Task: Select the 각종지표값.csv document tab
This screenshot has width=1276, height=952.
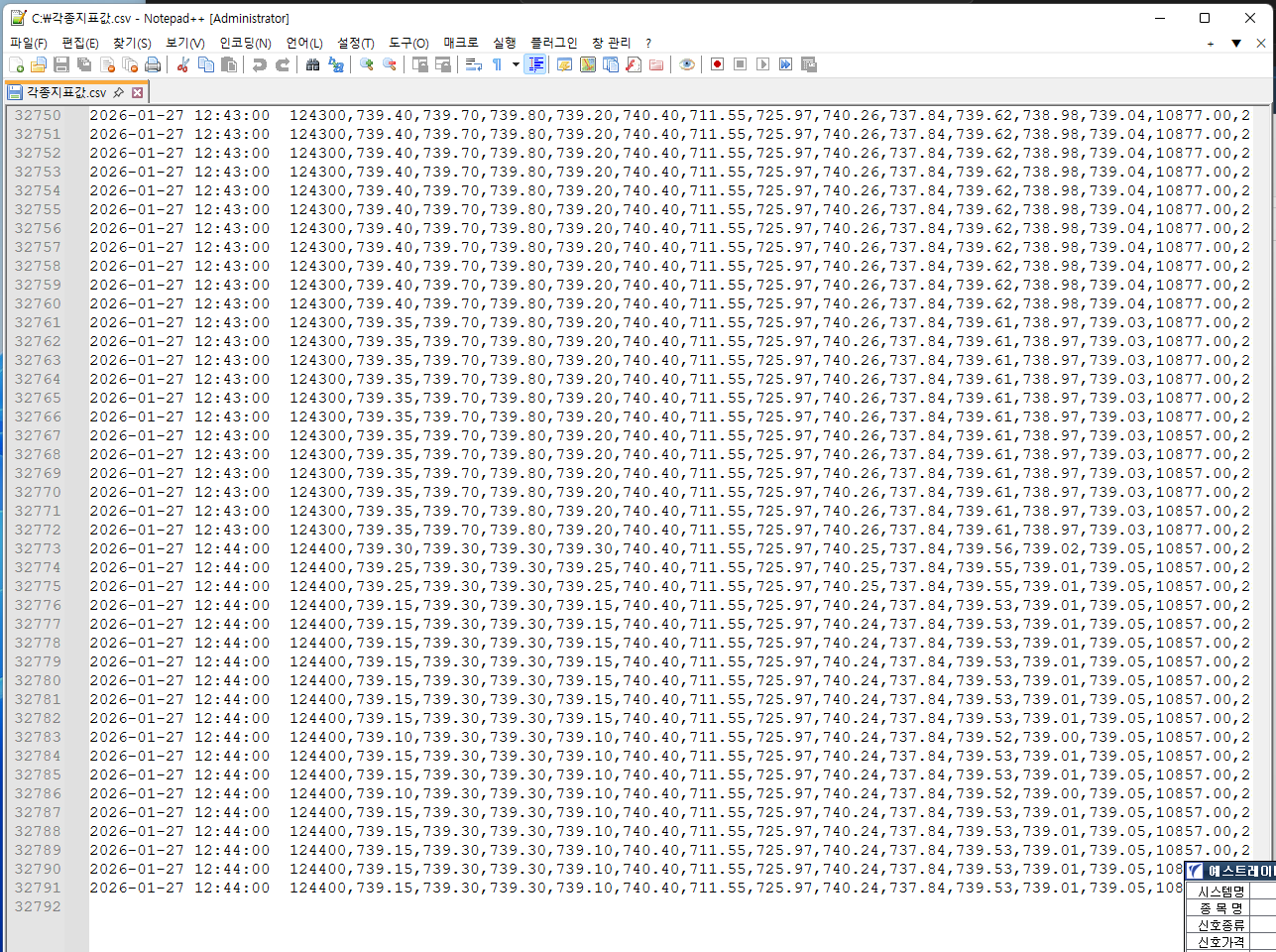Action: pyautogui.click(x=65, y=92)
